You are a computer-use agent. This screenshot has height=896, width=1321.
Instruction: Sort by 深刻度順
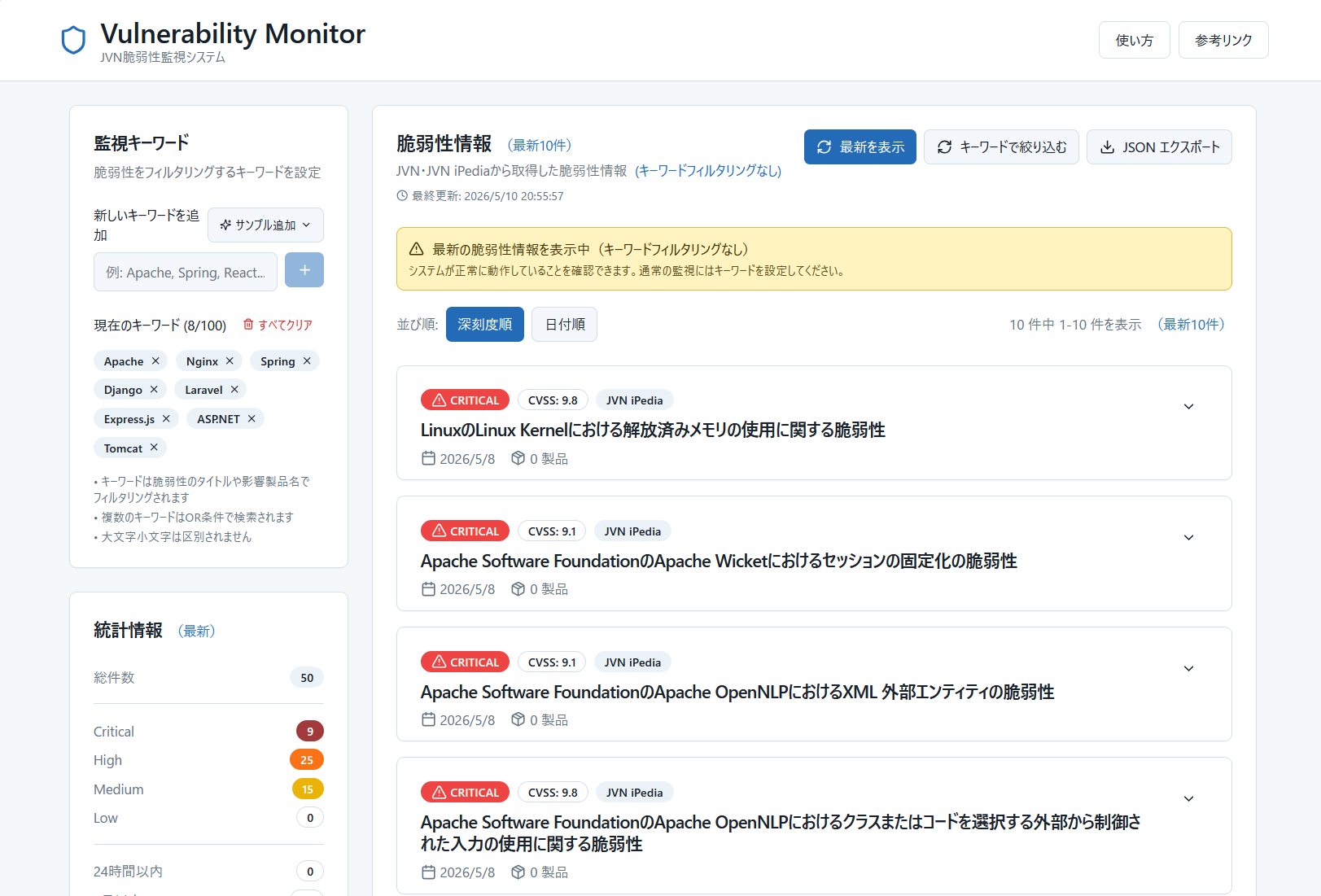tap(484, 324)
